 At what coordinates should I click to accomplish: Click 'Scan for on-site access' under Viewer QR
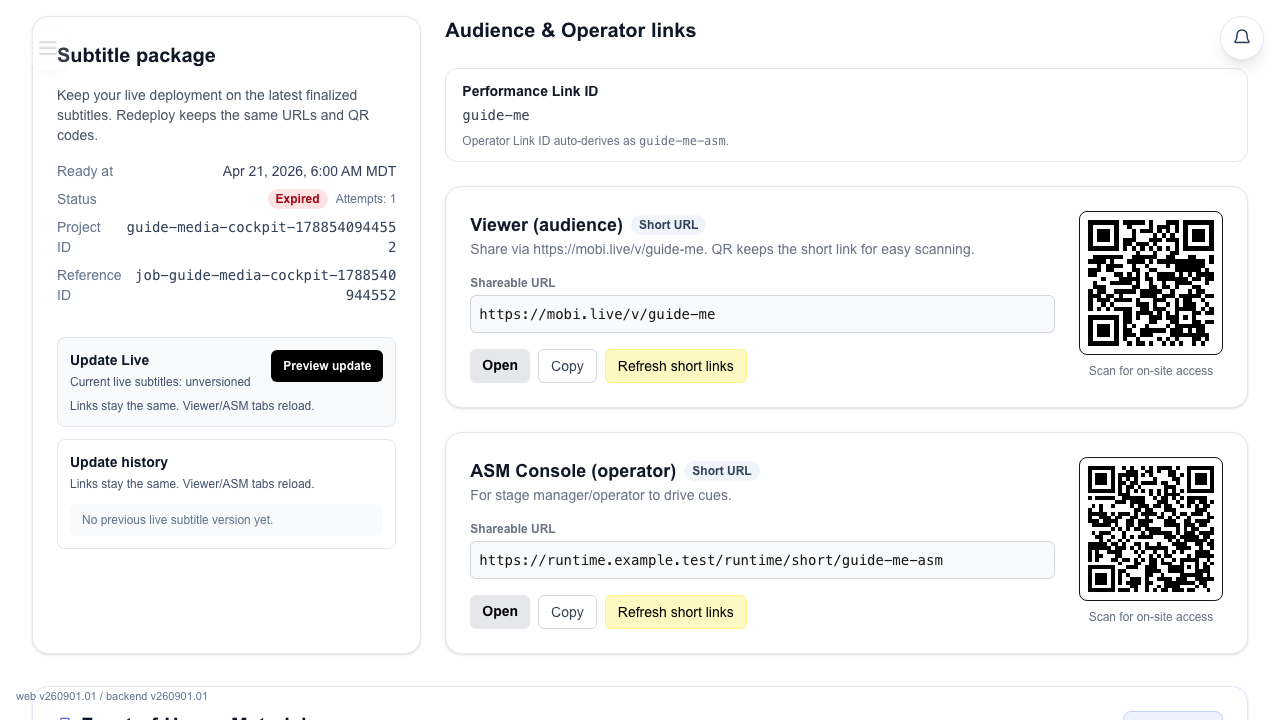(1151, 371)
